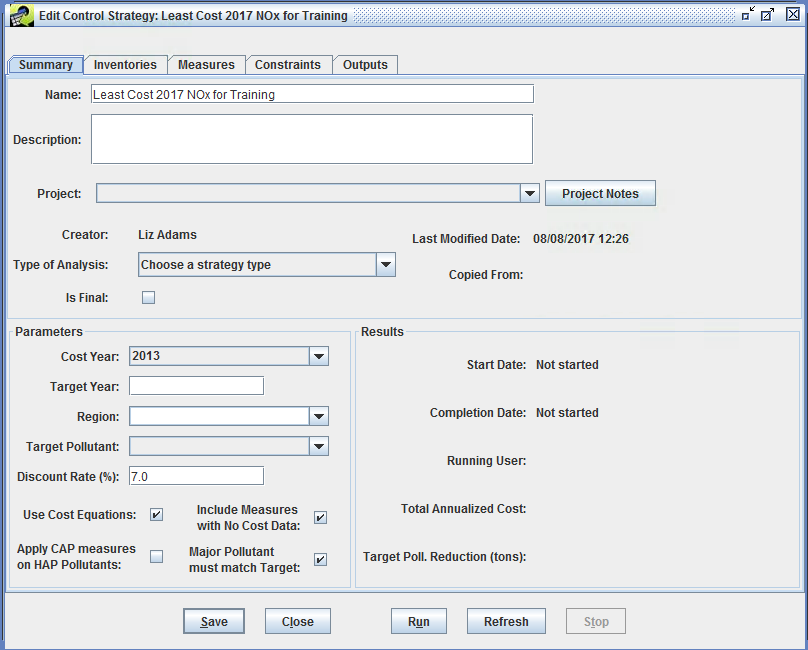Image resolution: width=808 pixels, height=650 pixels.
Task: Switch to the Inventories tab
Action: (x=125, y=64)
